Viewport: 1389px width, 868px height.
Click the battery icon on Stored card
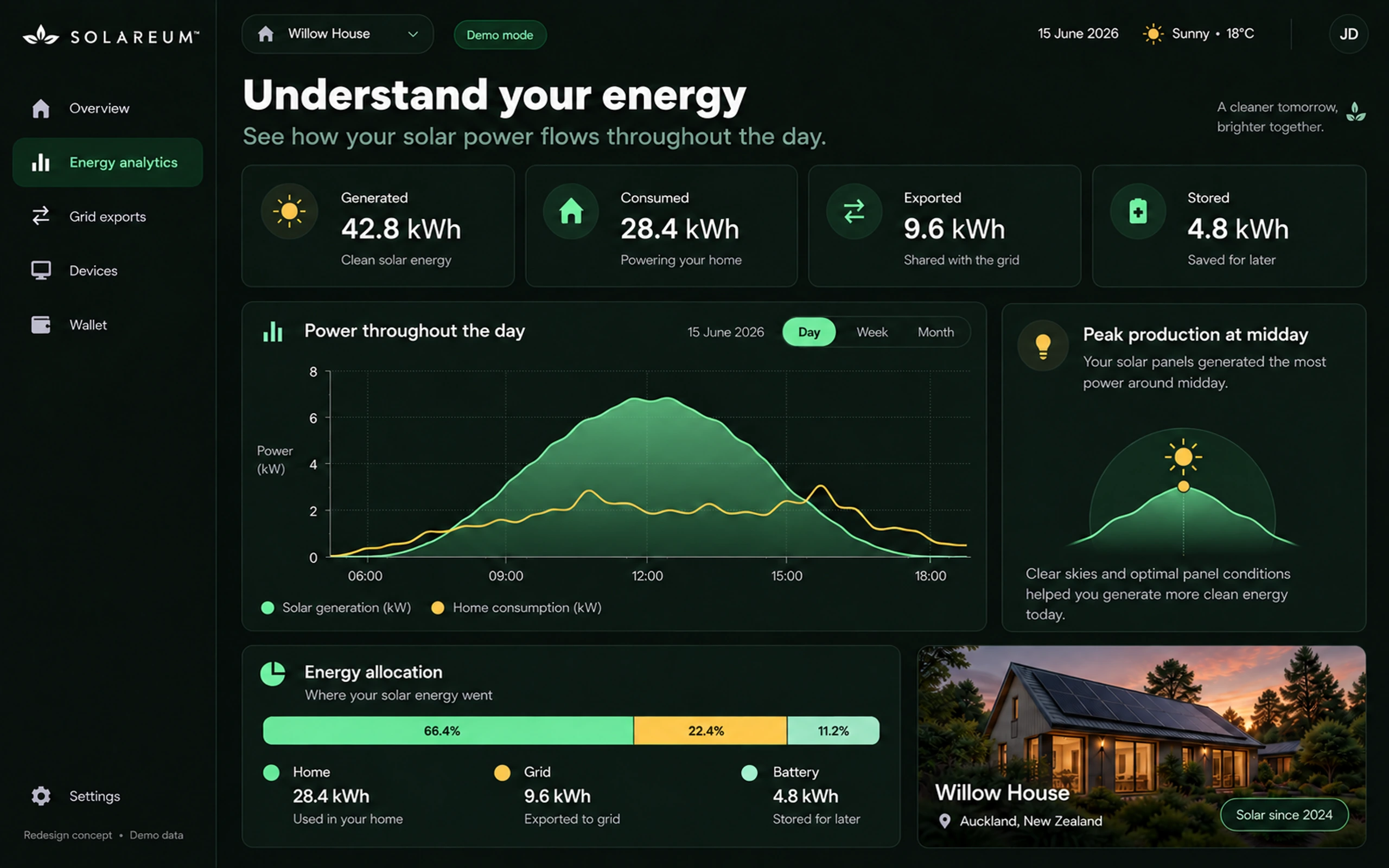click(1138, 211)
